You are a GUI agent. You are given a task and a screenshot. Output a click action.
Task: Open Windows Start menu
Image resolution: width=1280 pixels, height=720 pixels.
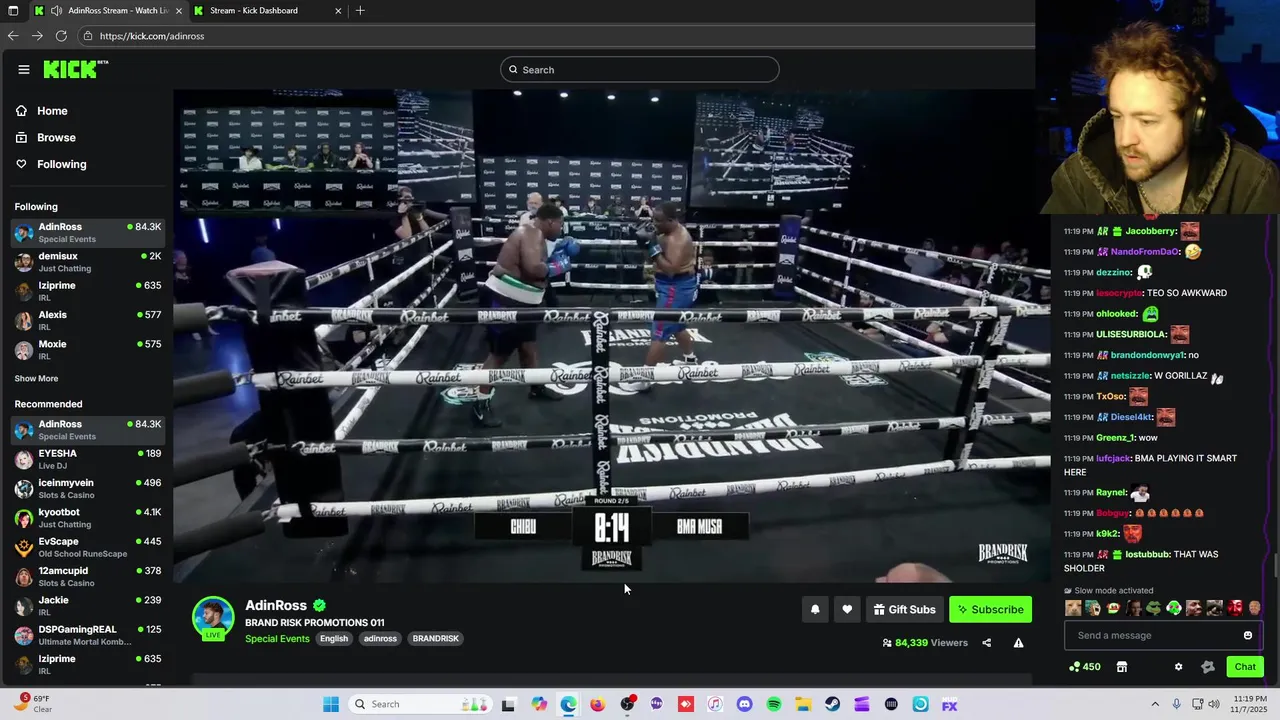(x=331, y=704)
